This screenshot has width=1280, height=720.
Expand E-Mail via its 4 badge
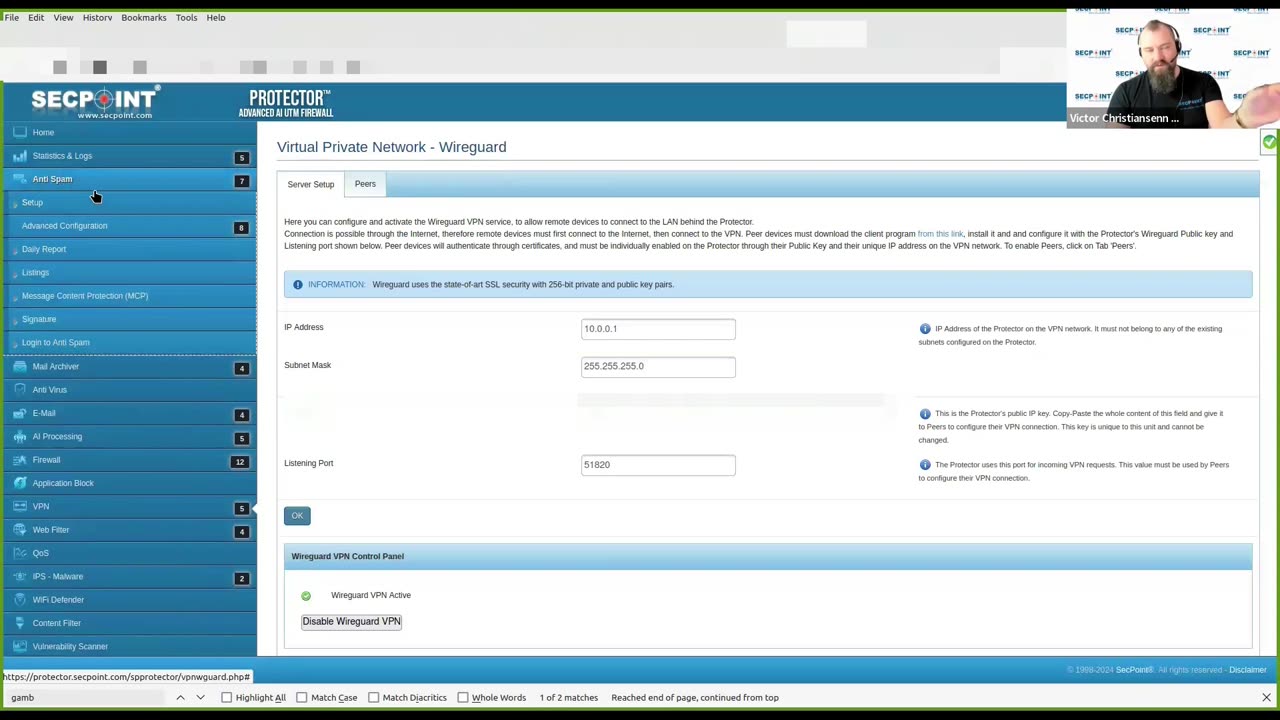click(241, 414)
